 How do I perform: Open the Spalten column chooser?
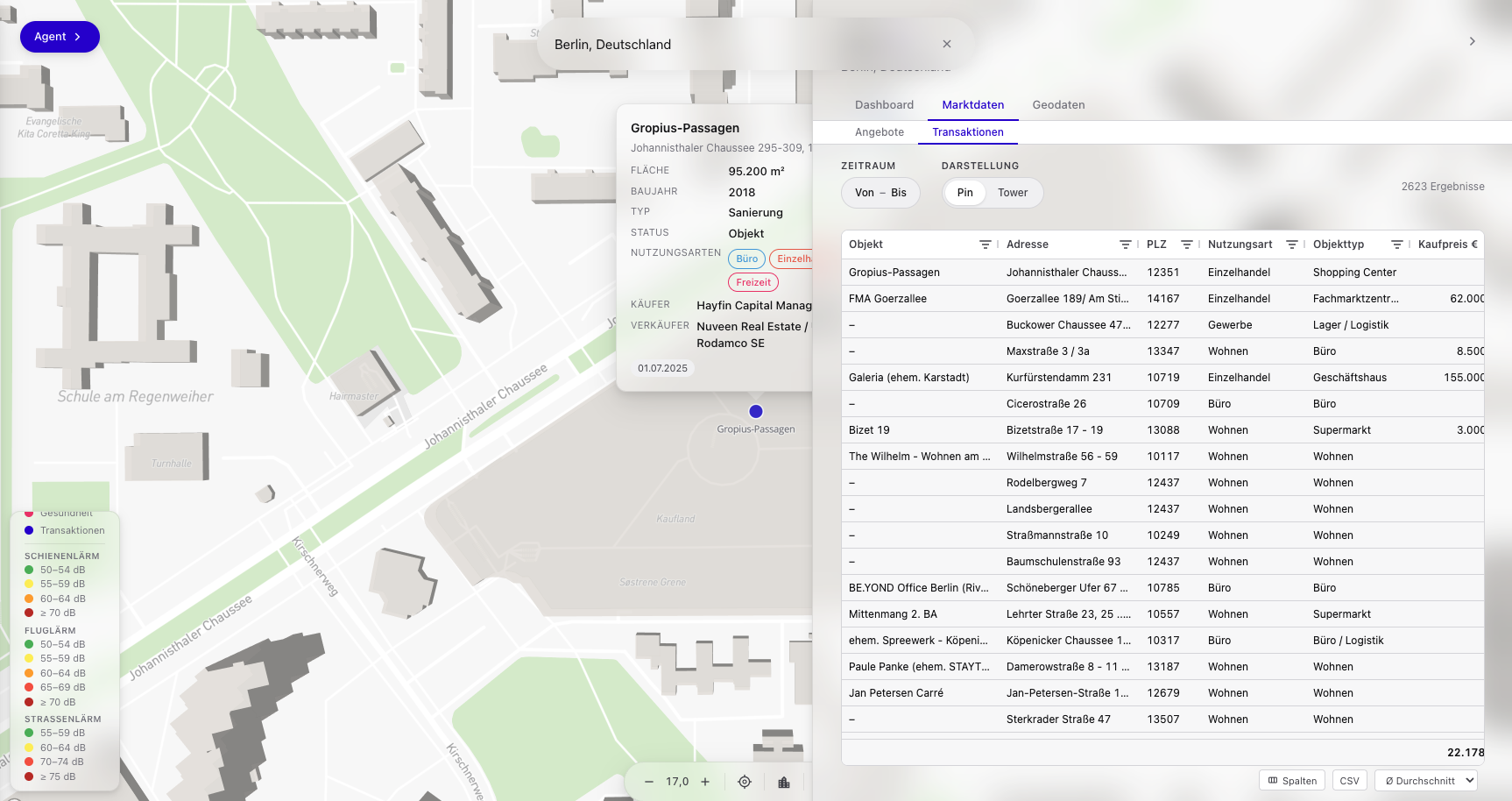[1292, 781]
